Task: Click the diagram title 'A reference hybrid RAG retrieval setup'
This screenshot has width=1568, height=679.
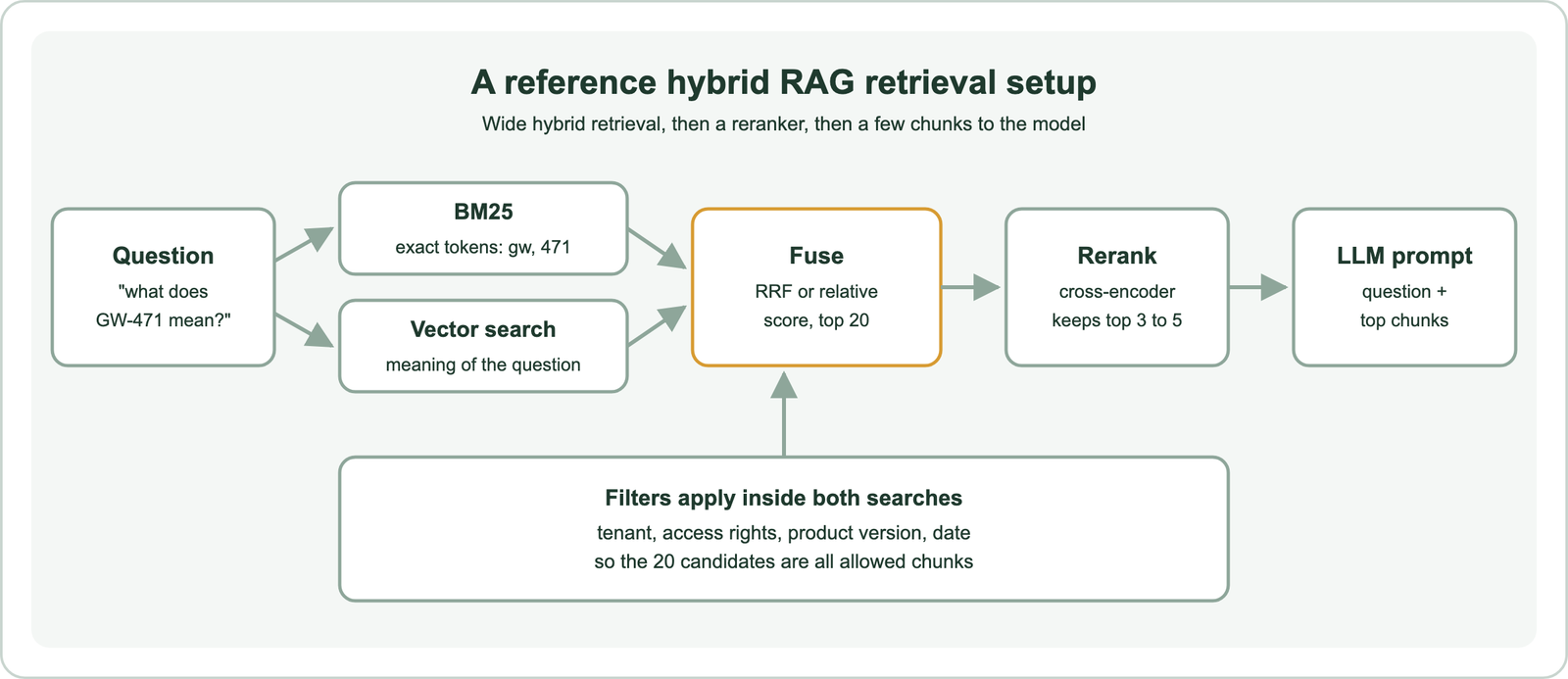Action: tap(783, 82)
